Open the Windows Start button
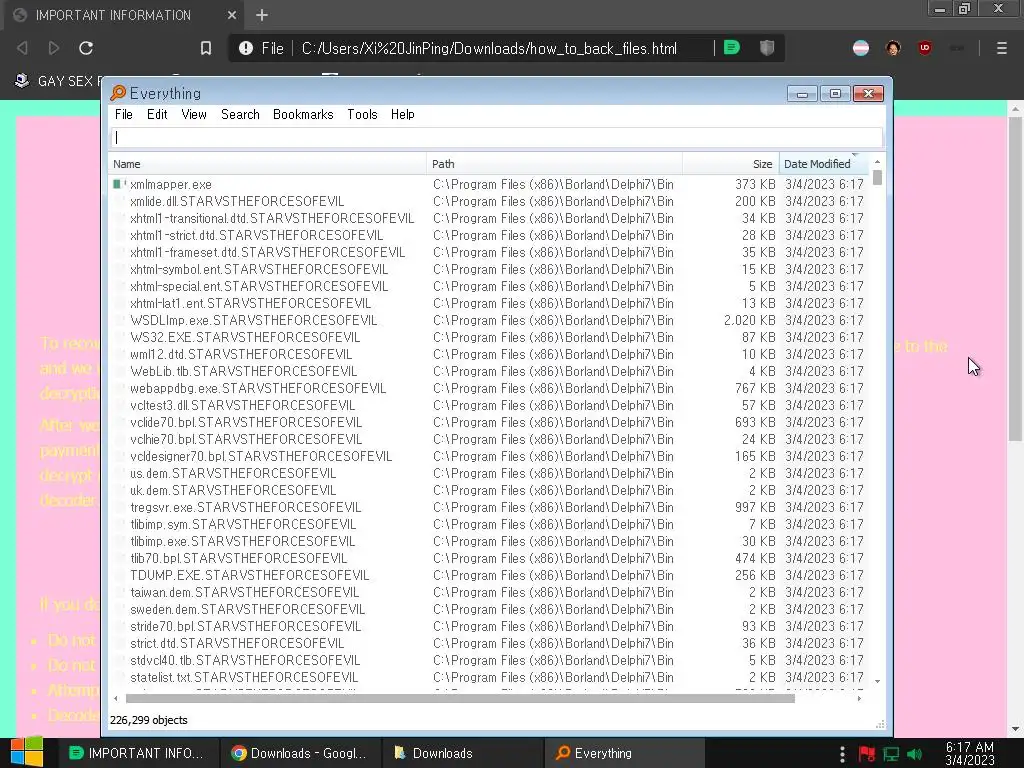Image resolution: width=1024 pixels, height=768 pixels. (26, 753)
